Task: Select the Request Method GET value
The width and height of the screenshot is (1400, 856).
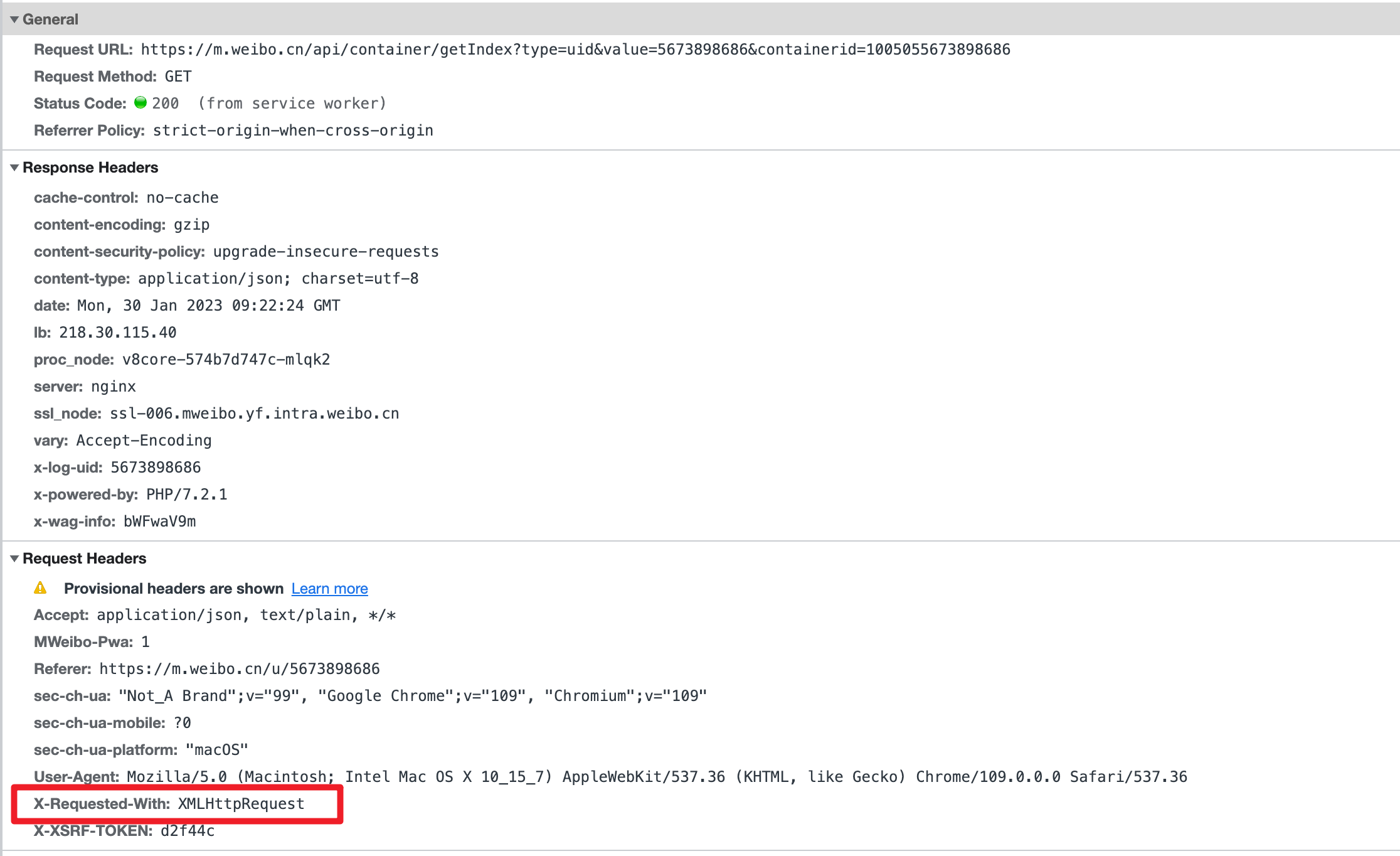Action: tap(178, 77)
